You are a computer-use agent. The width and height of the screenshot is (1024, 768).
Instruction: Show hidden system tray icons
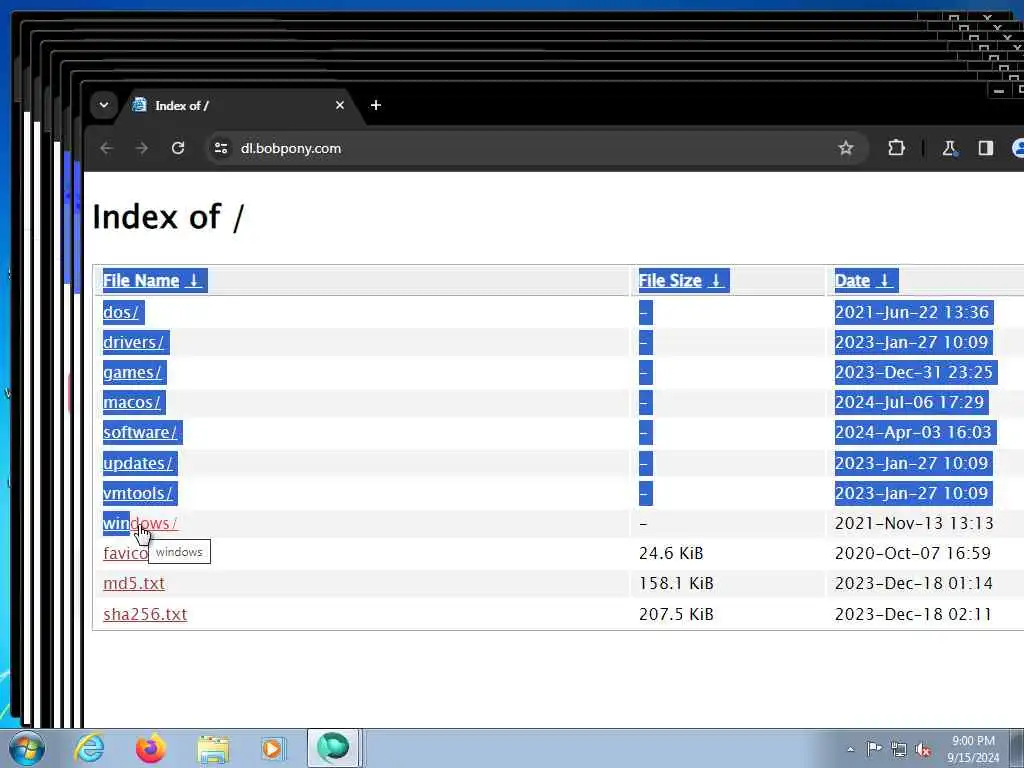point(850,749)
